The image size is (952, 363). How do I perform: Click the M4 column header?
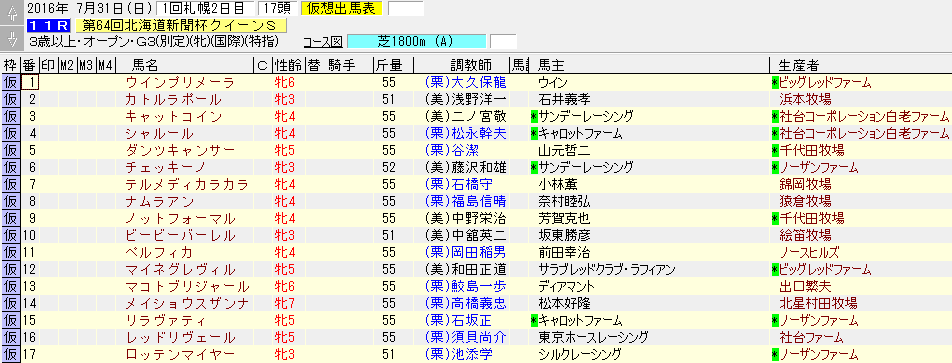click(x=106, y=66)
